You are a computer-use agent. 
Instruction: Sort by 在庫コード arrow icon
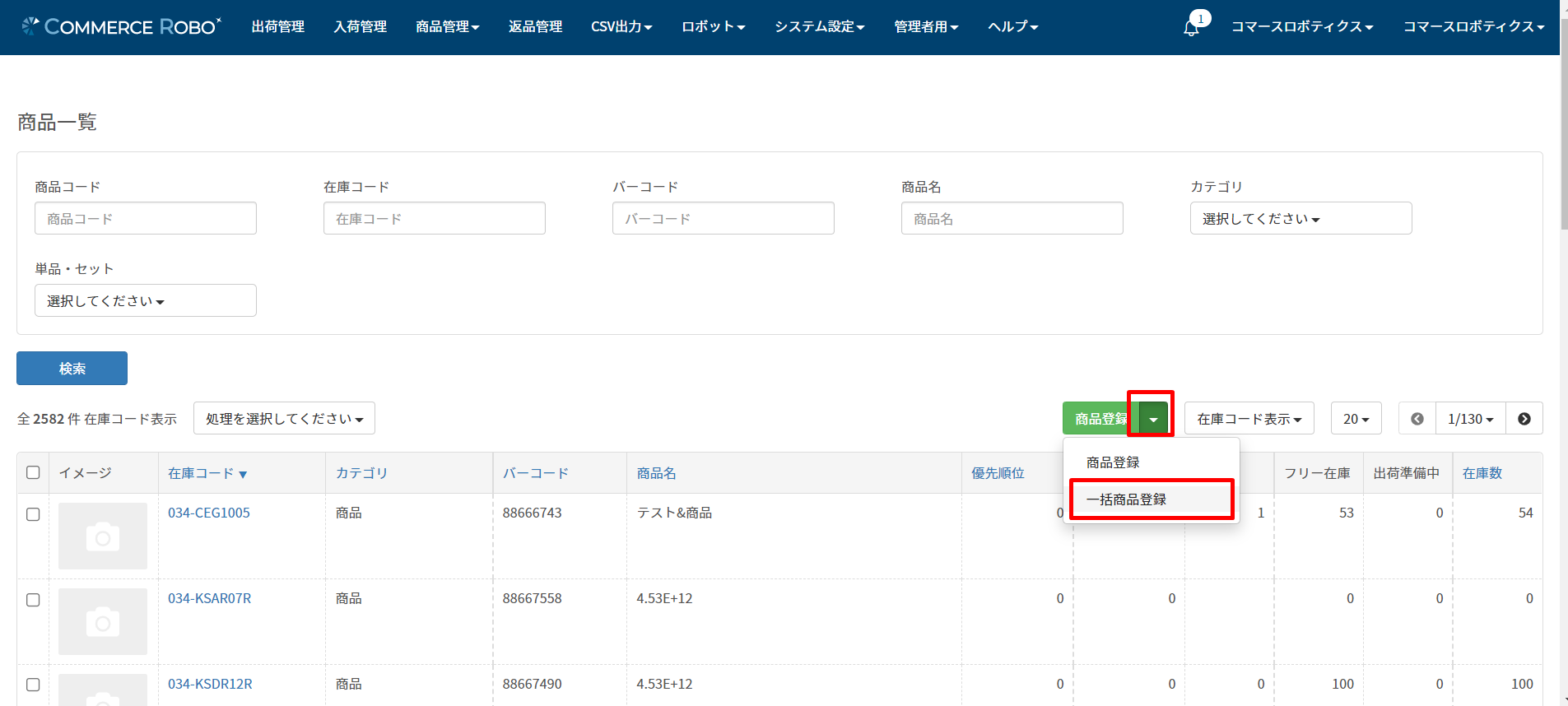pyautogui.click(x=243, y=474)
